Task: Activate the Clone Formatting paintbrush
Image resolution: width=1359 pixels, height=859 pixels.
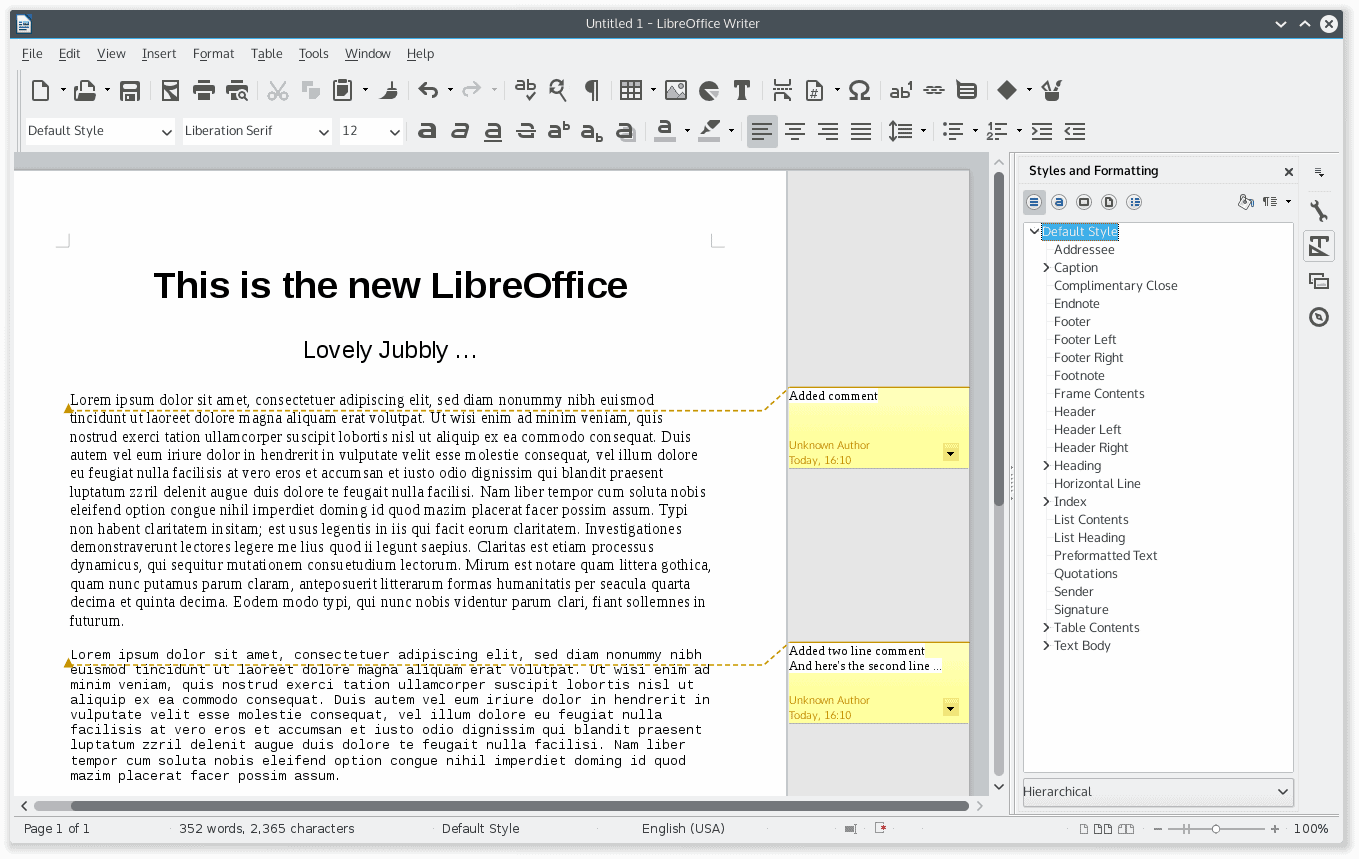Action: pos(391,91)
